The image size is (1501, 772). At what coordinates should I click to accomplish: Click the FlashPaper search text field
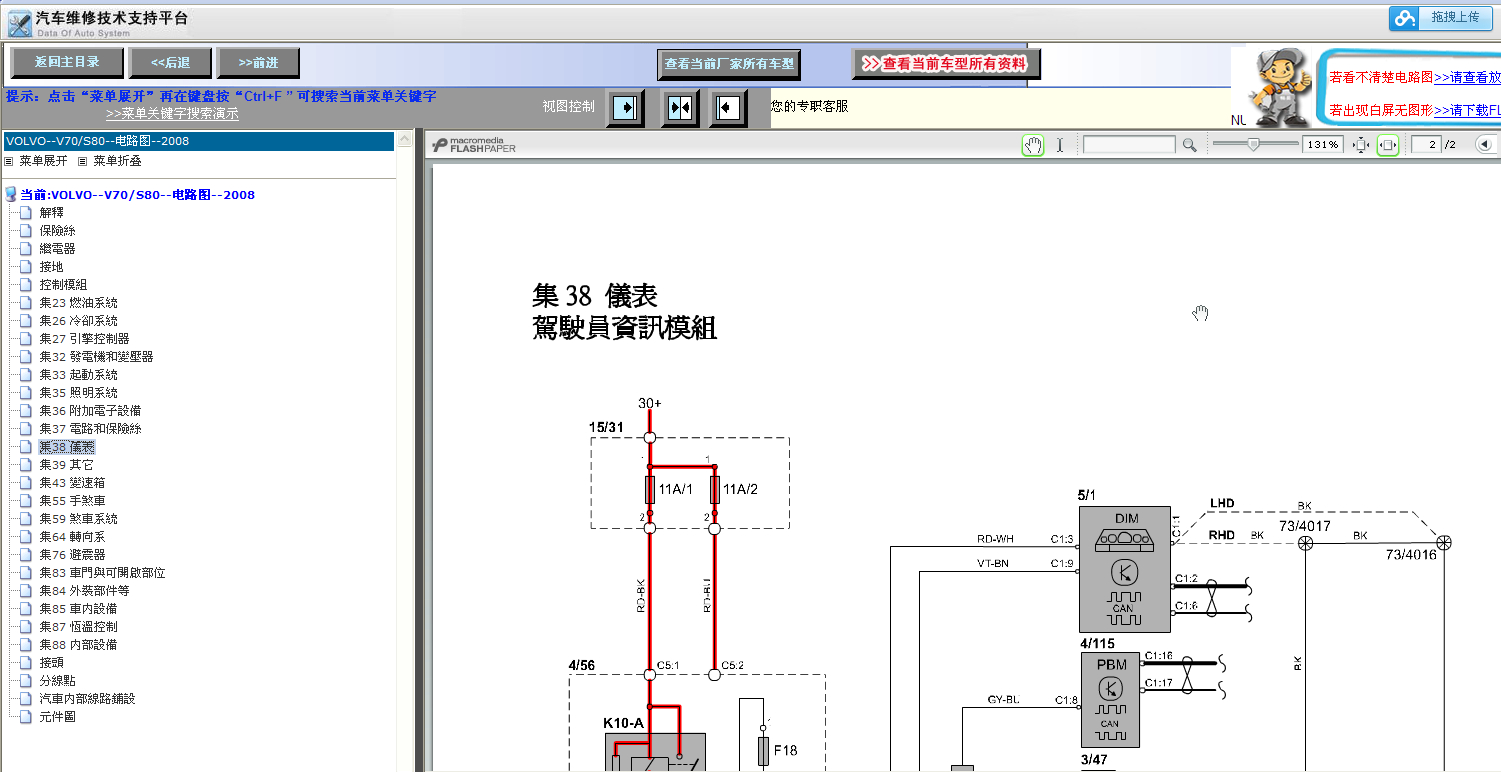tap(1129, 145)
